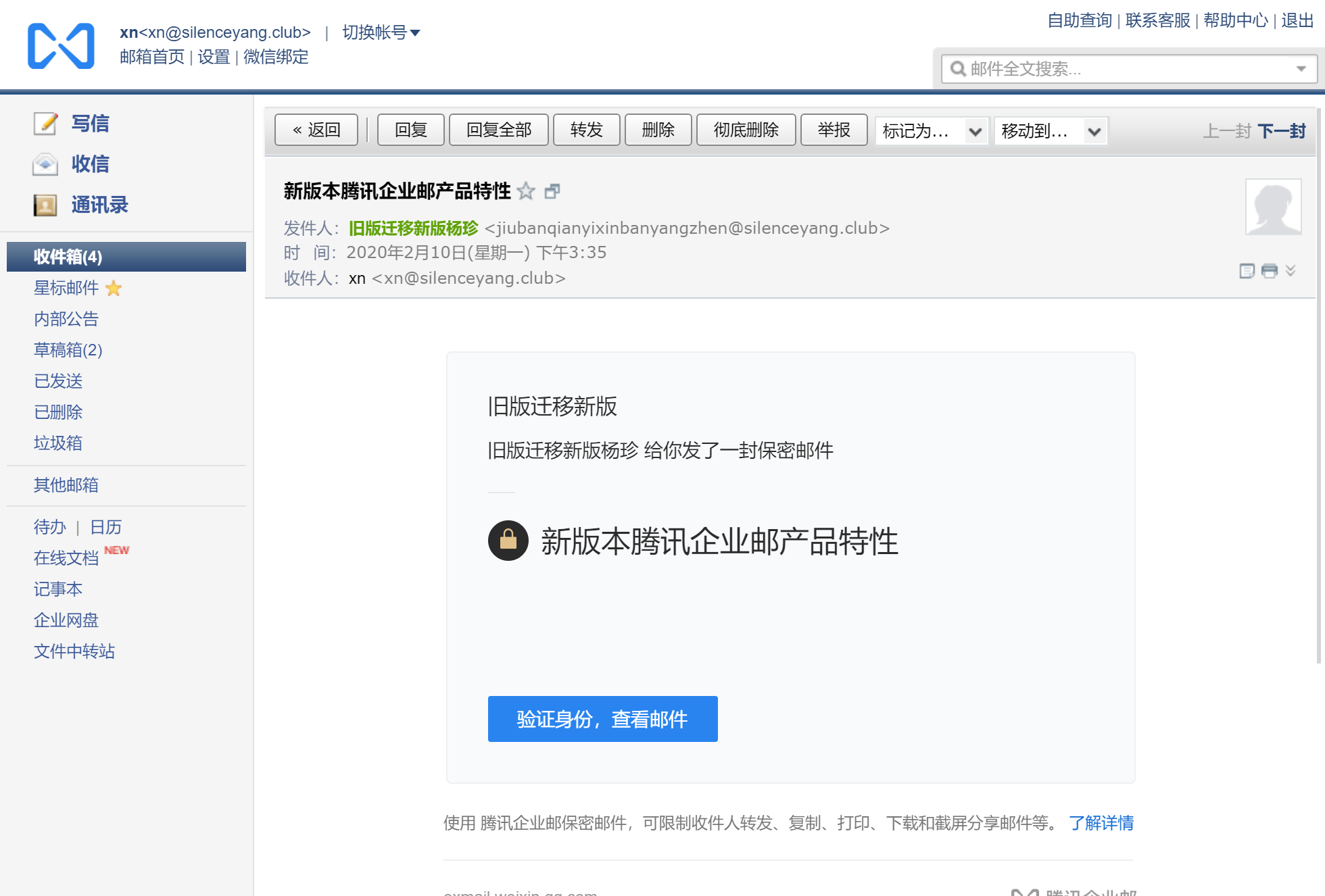Star this email with the star toggle

(x=526, y=192)
